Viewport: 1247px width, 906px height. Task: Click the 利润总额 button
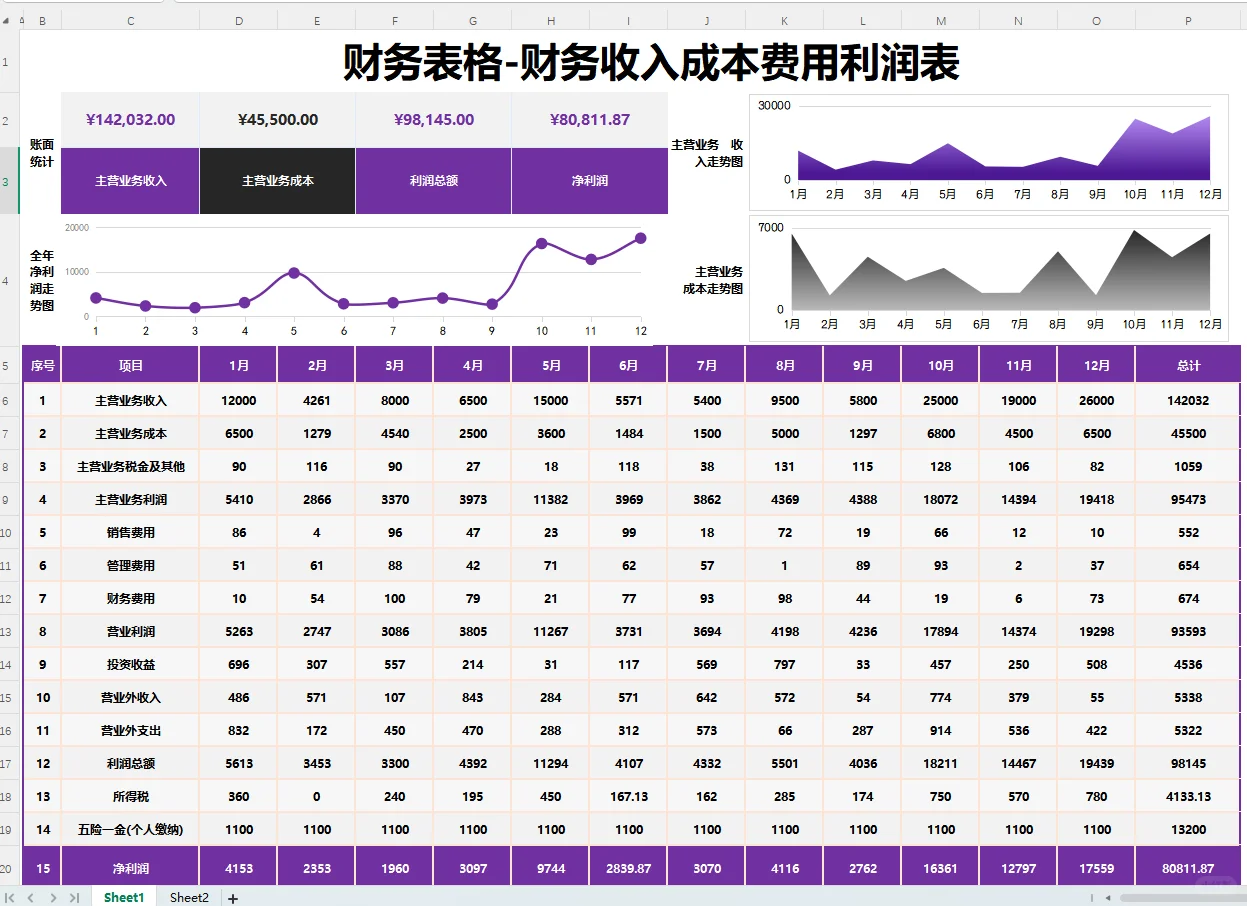(x=433, y=182)
